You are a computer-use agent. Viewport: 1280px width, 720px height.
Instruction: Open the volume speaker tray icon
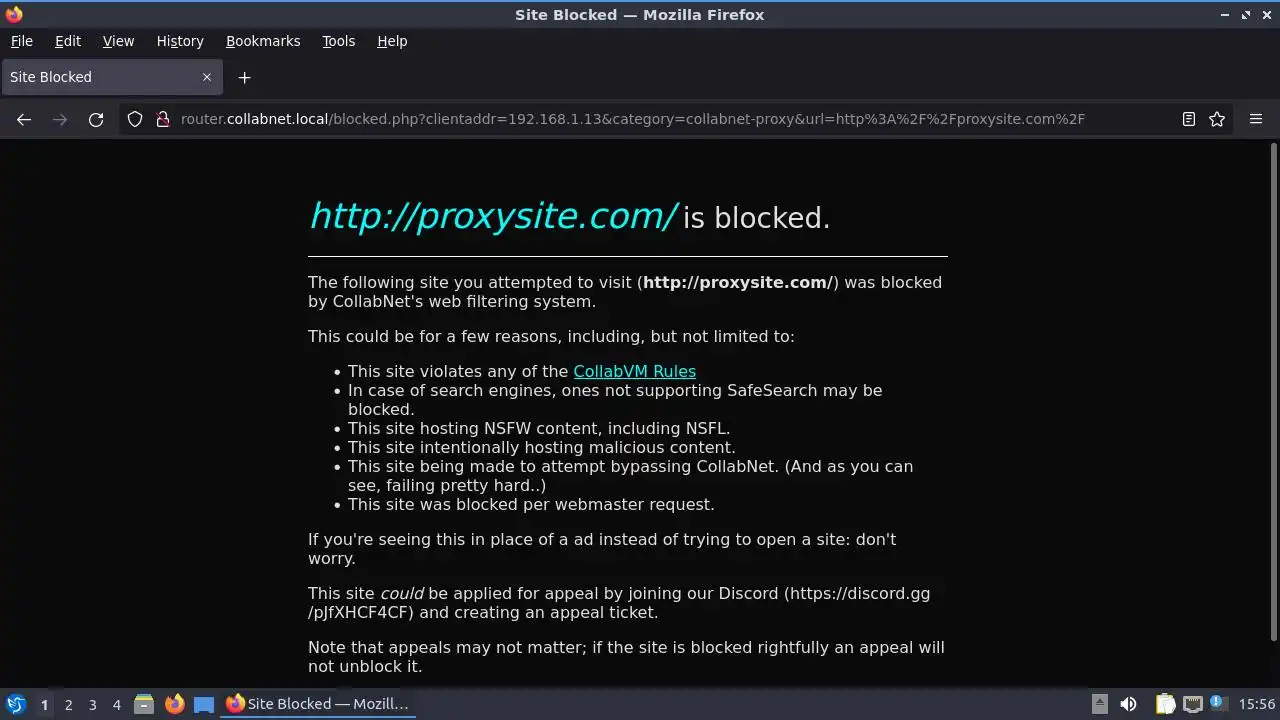[1128, 704]
